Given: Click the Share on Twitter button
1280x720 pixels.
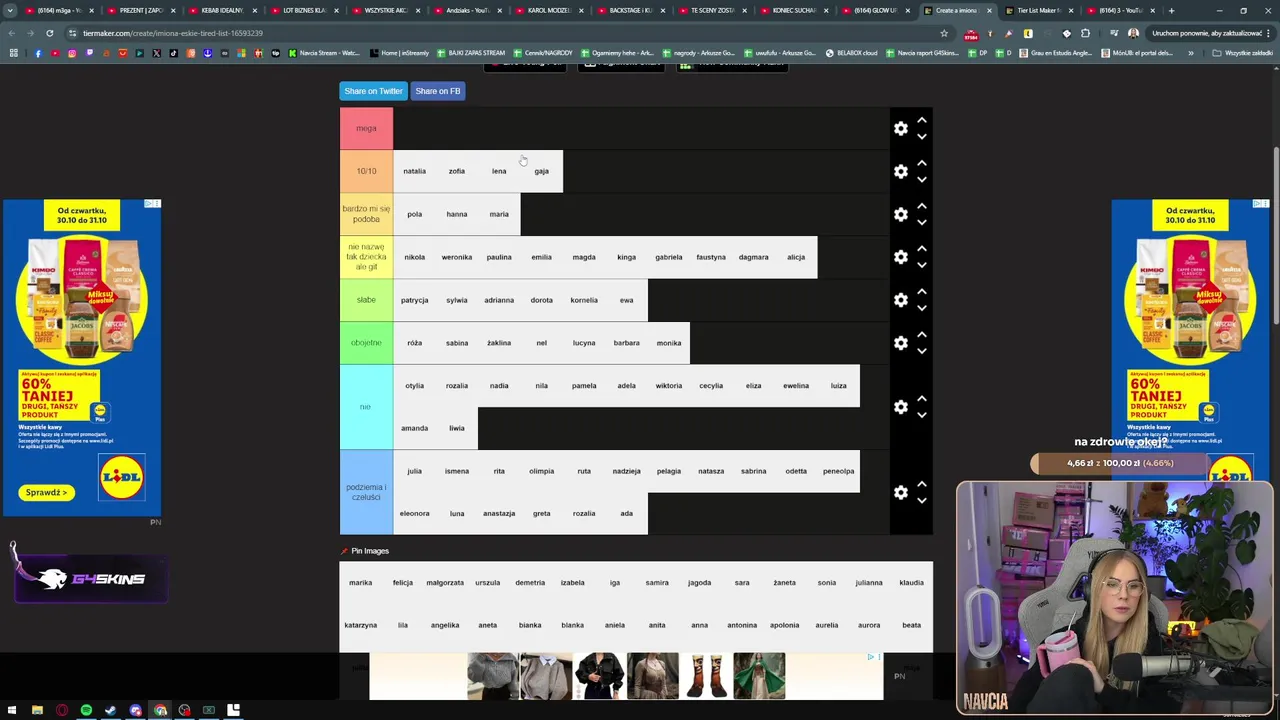Looking at the screenshot, I should point(373,91).
